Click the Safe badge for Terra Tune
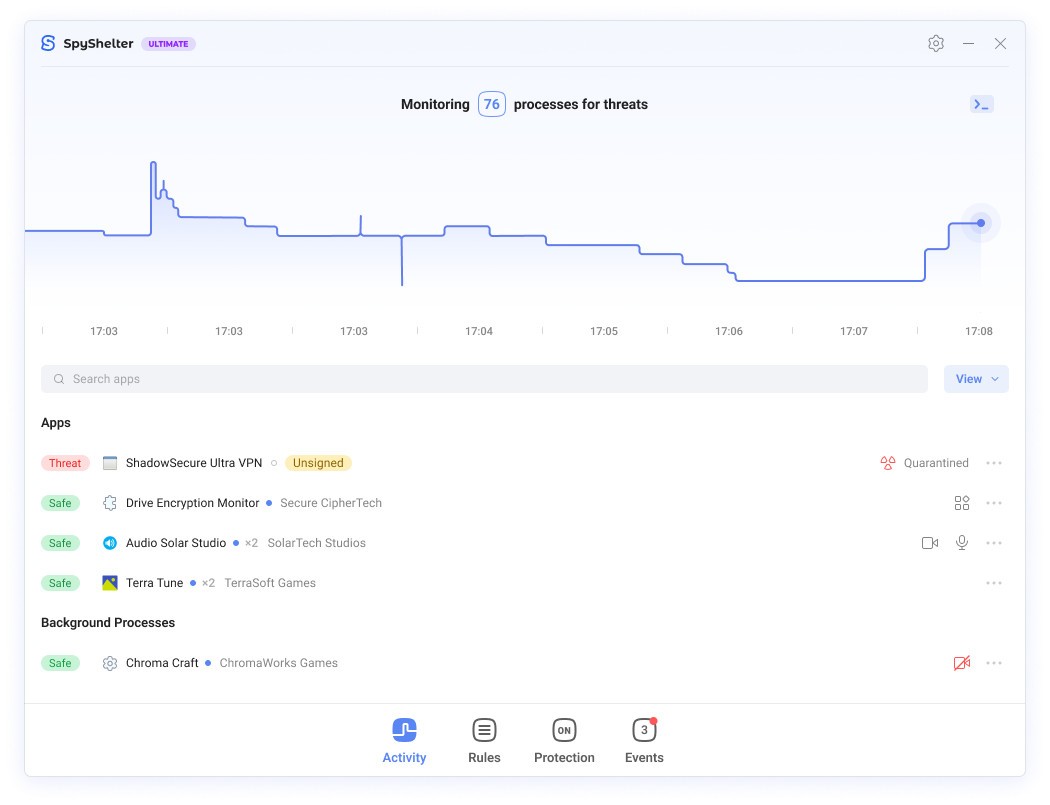 point(60,583)
